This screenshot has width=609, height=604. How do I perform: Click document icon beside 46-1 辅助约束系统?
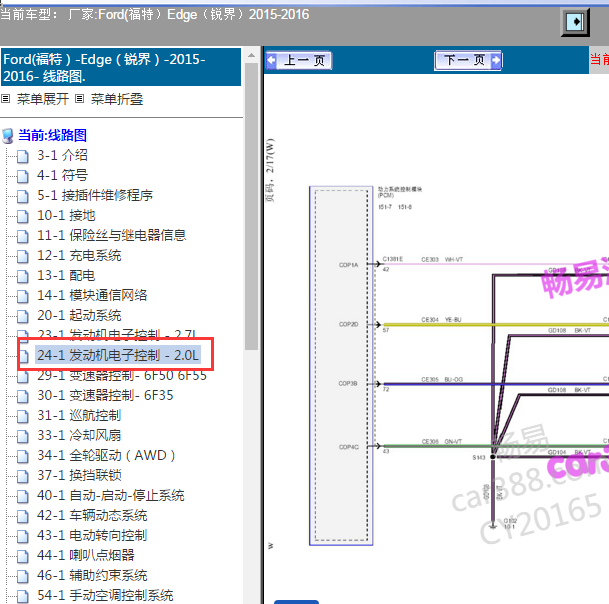point(23,576)
